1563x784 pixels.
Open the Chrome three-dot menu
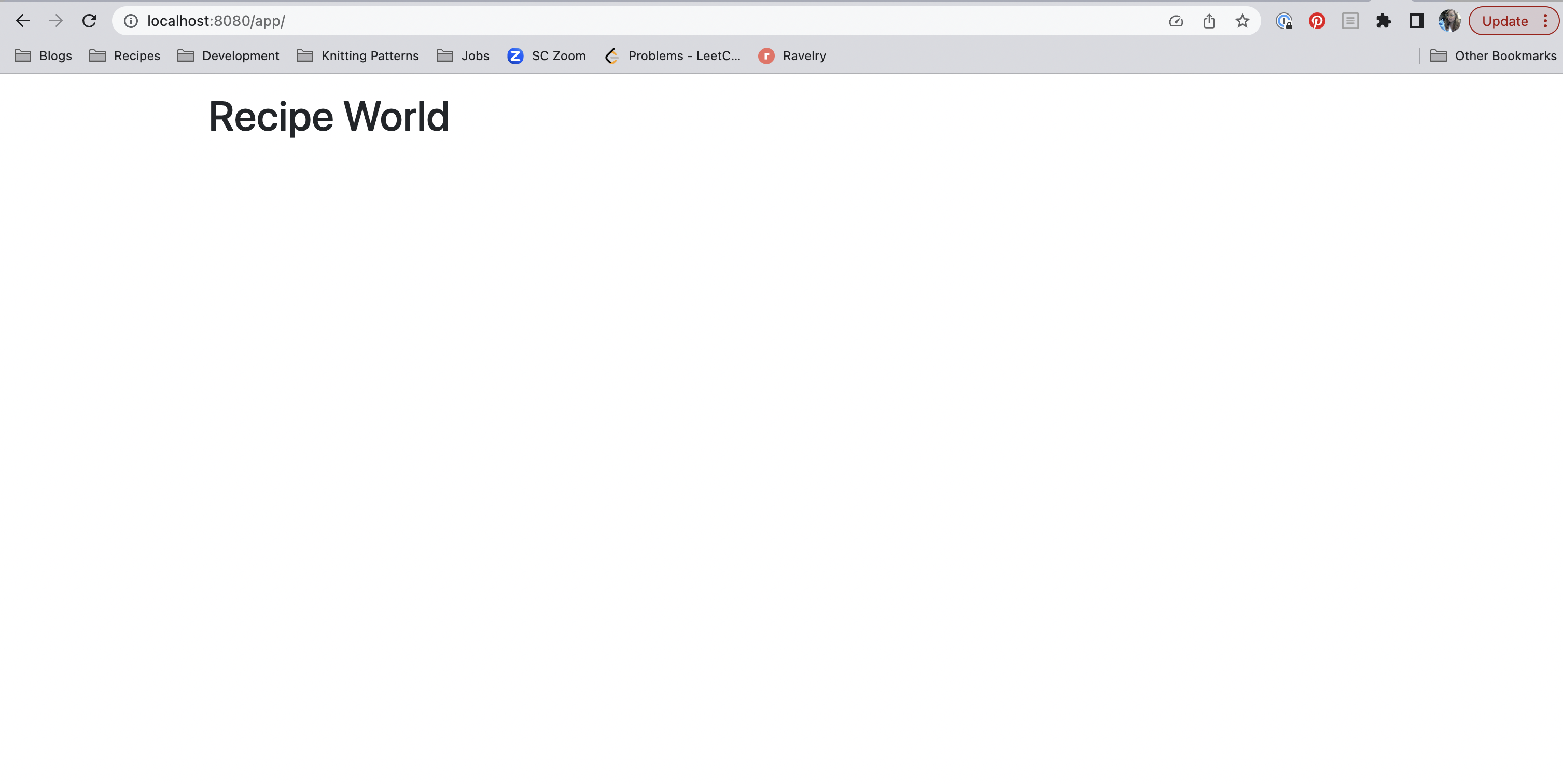click(x=1545, y=21)
